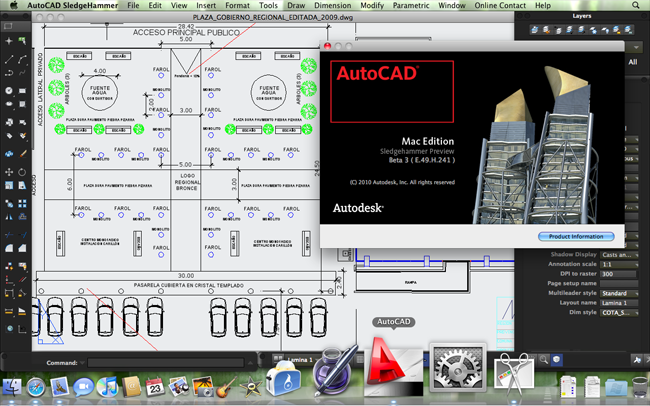Select the Extend tool
Image resolution: width=650 pixels, height=406 pixels.
click(x=22, y=235)
